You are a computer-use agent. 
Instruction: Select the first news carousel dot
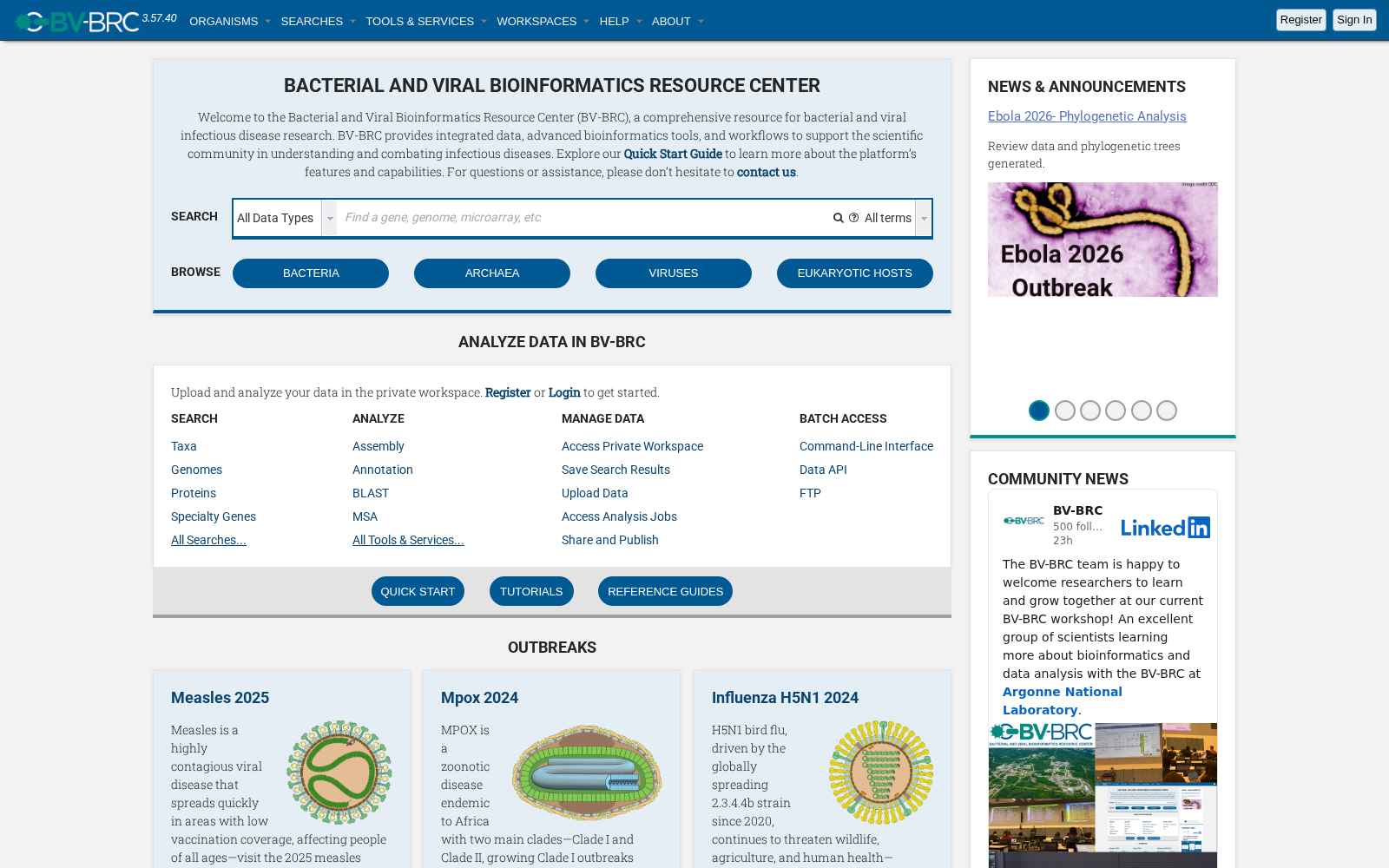coord(1039,411)
